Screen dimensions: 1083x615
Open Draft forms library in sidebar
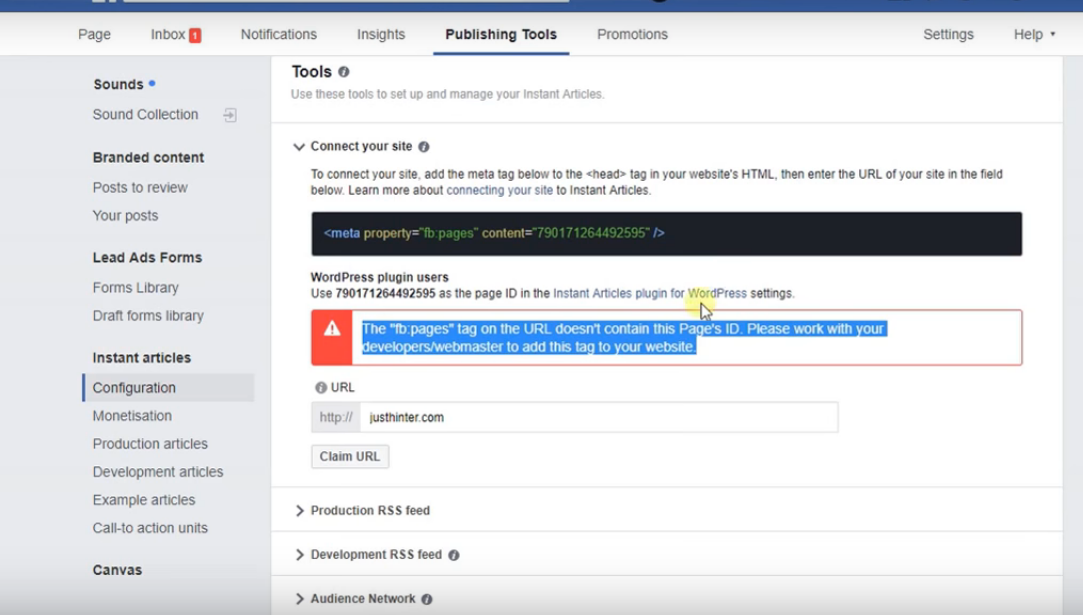click(x=148, y=316)
